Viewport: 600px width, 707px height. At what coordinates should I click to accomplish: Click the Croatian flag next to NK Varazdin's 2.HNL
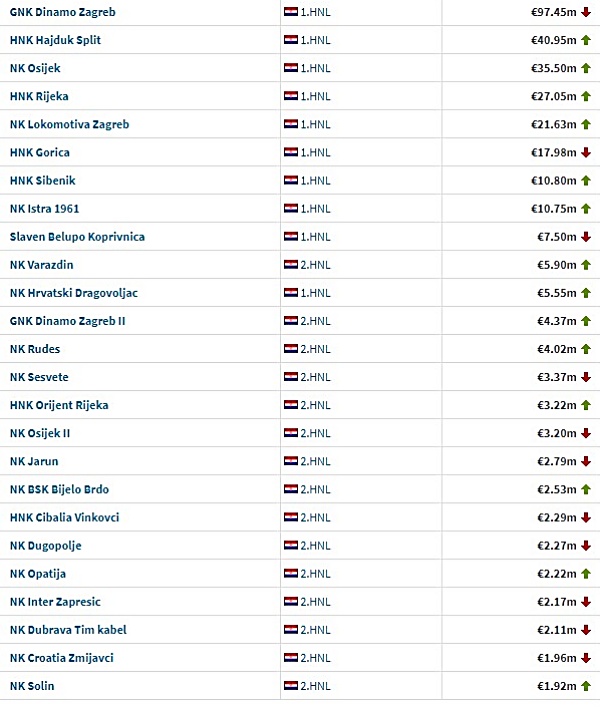[x=291, y=265]
